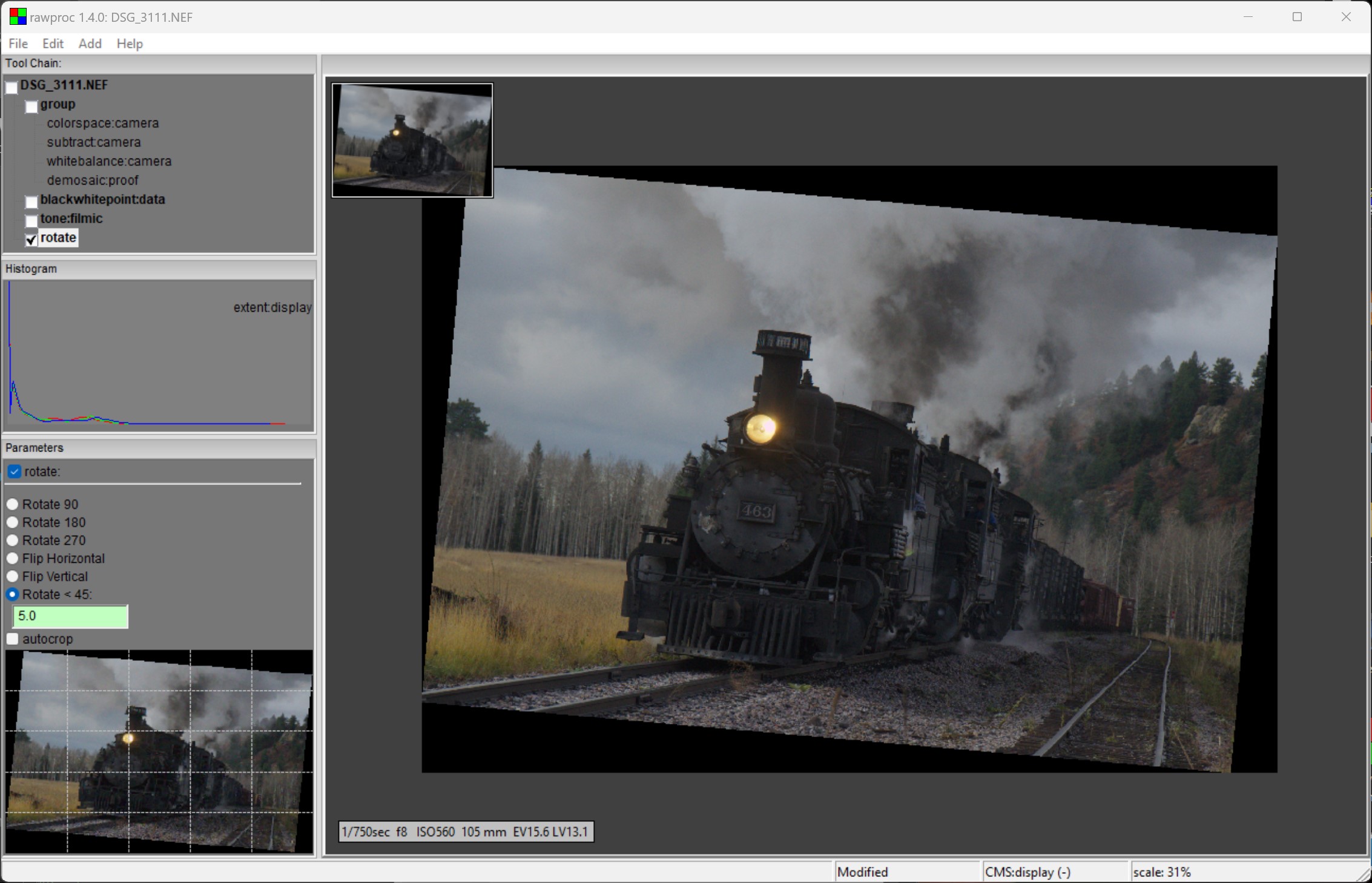Select Flip Horizontal radio button
1372x883 pixels.
click(13, 559)
